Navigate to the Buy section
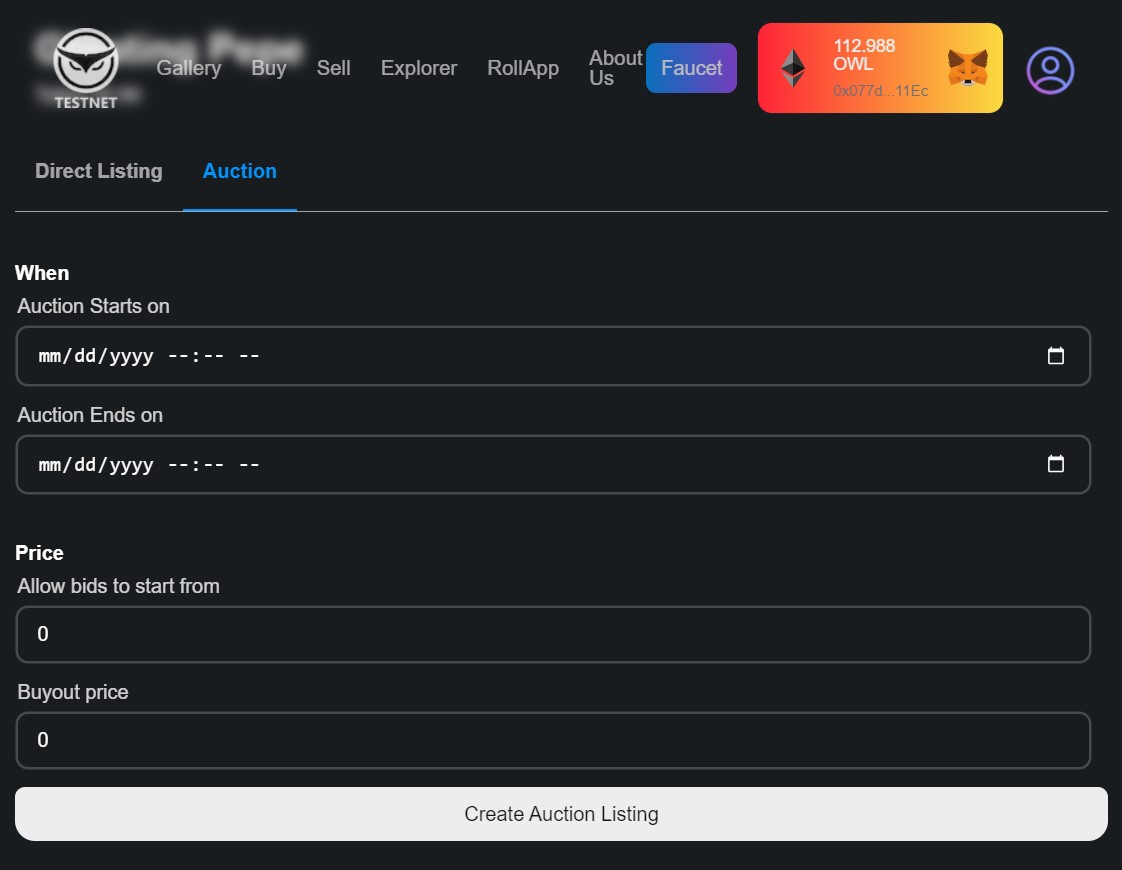The image size is (1122, 870). click(x=268, y=68)
